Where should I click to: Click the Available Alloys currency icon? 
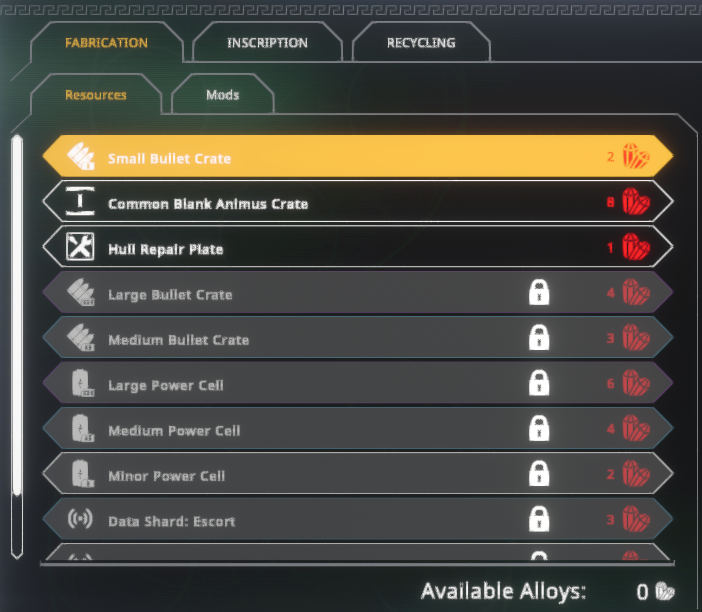665,591
